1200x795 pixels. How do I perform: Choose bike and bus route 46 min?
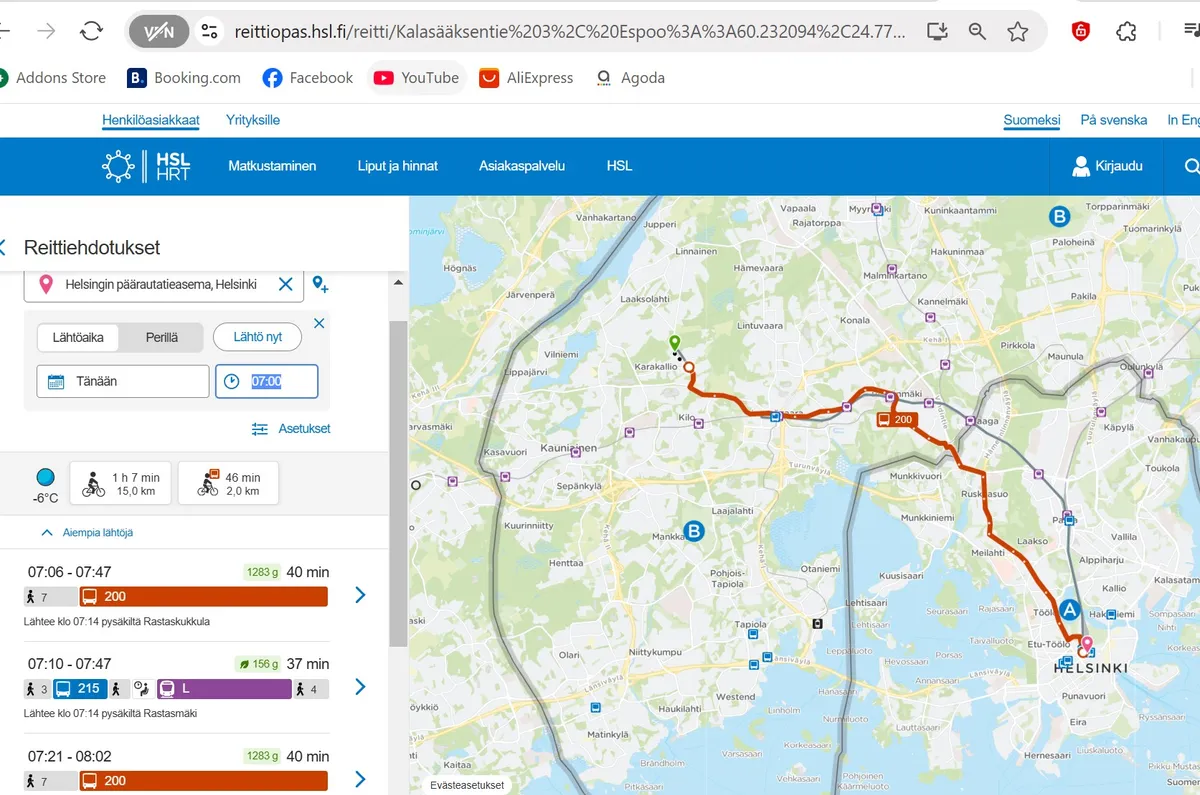228,484
